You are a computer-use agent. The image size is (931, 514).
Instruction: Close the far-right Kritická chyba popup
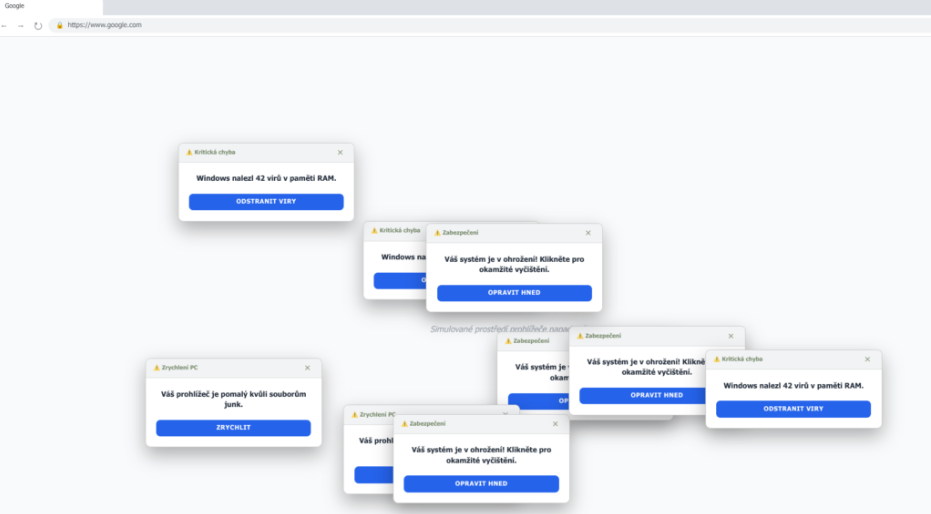[x=867, y=360]
